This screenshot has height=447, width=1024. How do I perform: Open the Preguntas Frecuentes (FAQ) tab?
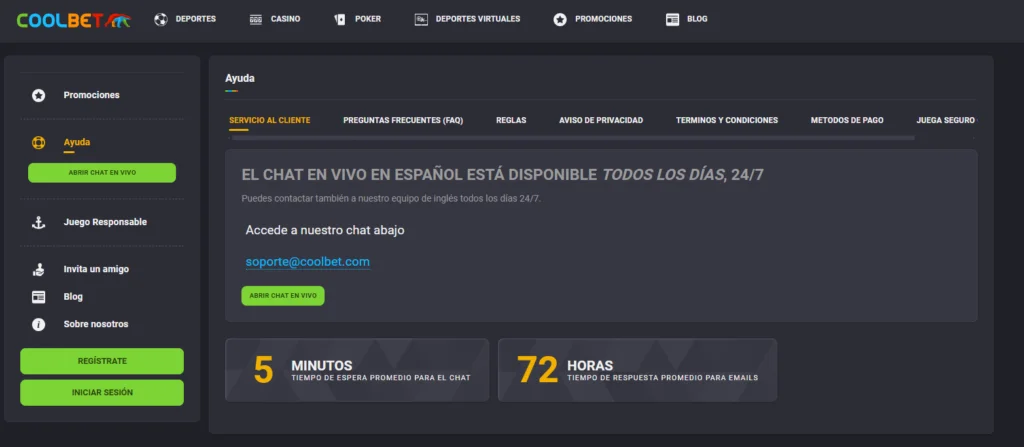tap(403, 120)
